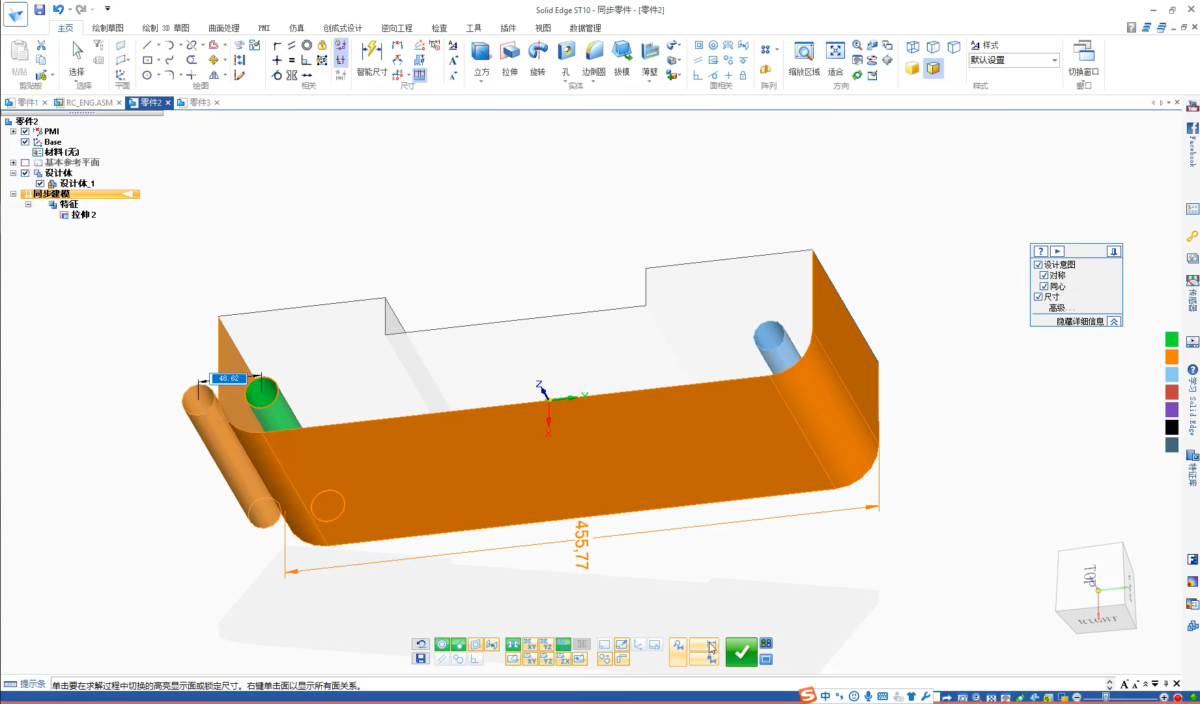Screen dimensions: 1200x704
Task: Switch to the 逆向工程 ribbon tab
Action: click(x=397, y=29)
